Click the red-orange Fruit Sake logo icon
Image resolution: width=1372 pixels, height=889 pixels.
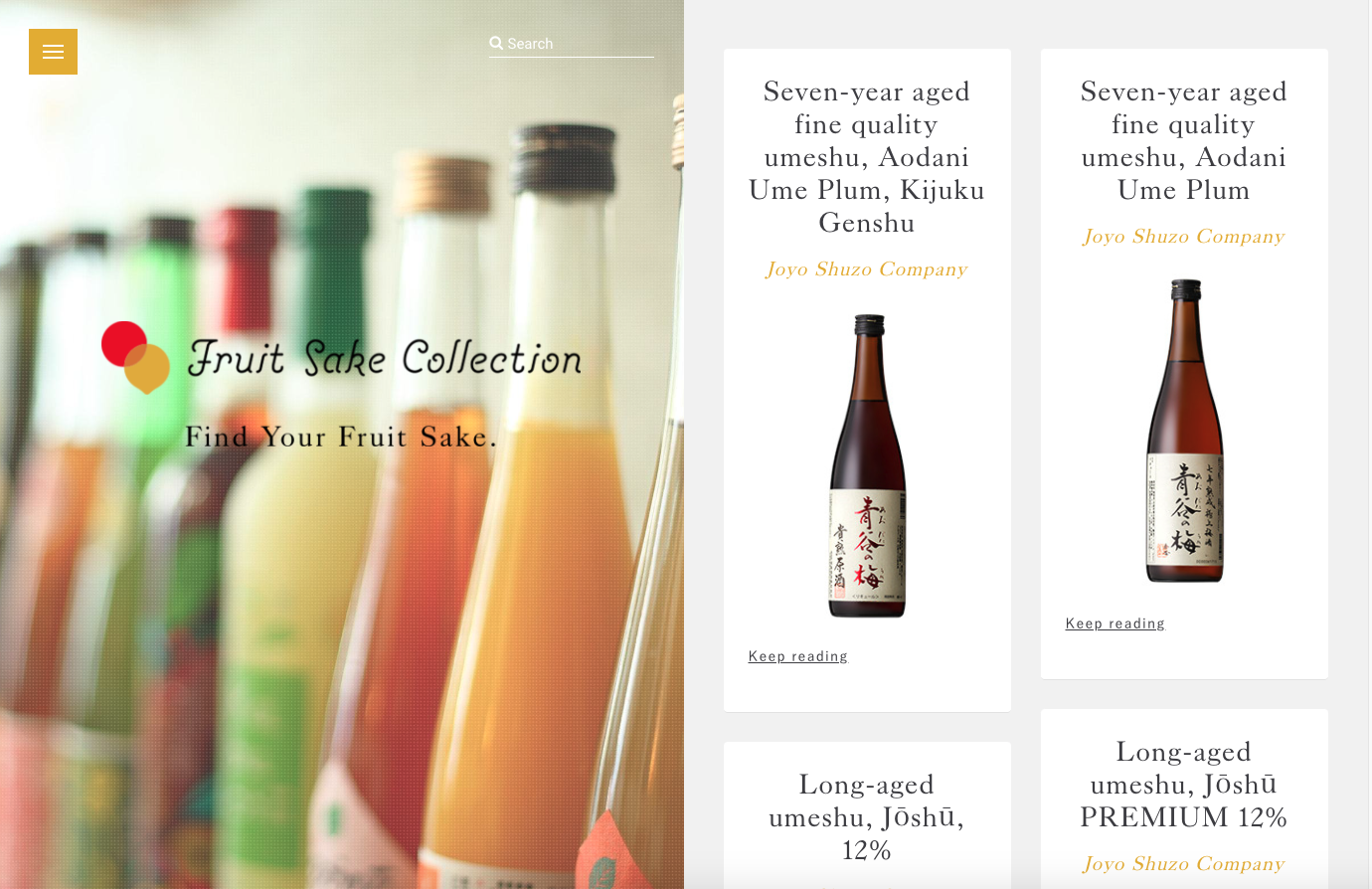[135, 358]
